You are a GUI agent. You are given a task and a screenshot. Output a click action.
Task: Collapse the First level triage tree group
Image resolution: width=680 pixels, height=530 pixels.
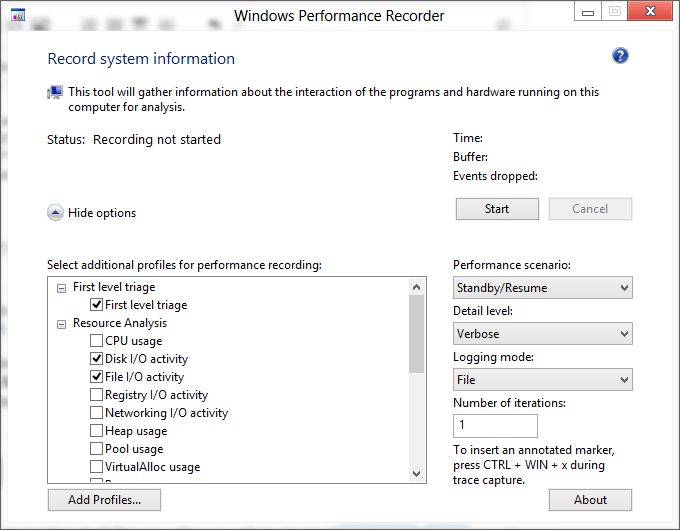point(61,287)
